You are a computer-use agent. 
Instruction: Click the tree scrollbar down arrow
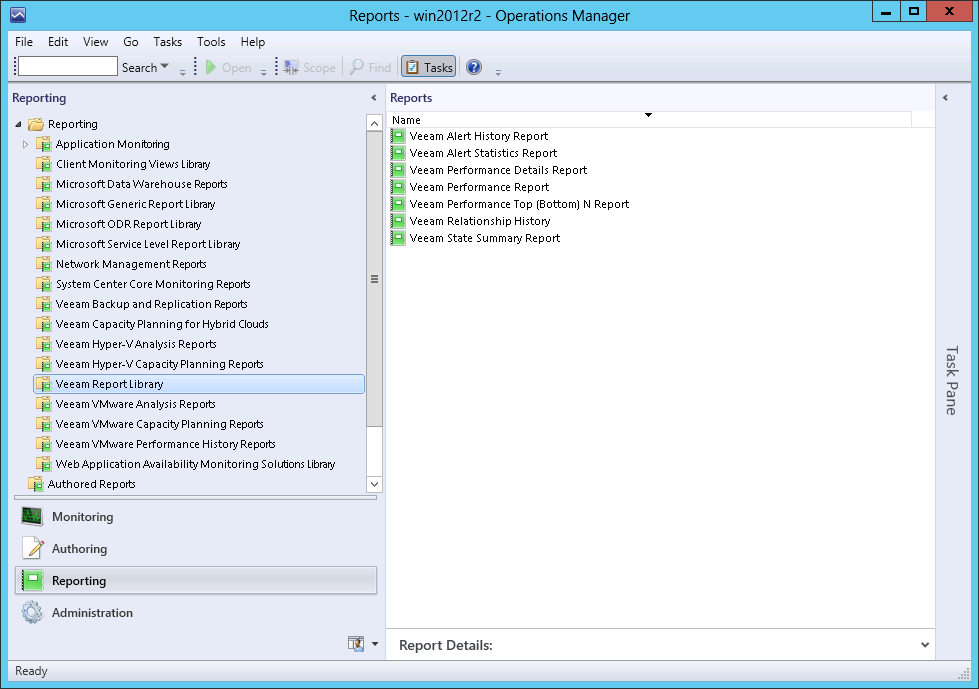(x=374, y=484)
